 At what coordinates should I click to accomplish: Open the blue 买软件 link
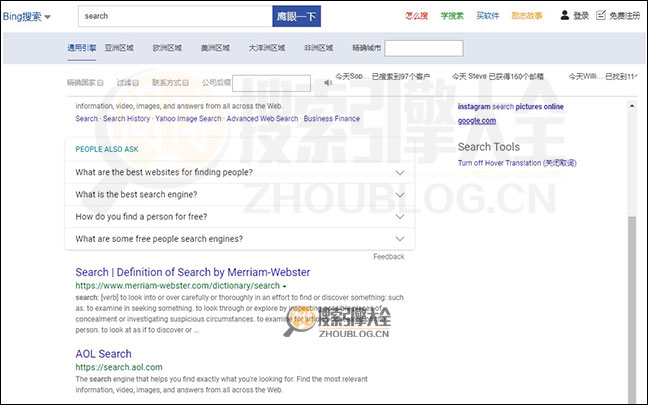488,16
